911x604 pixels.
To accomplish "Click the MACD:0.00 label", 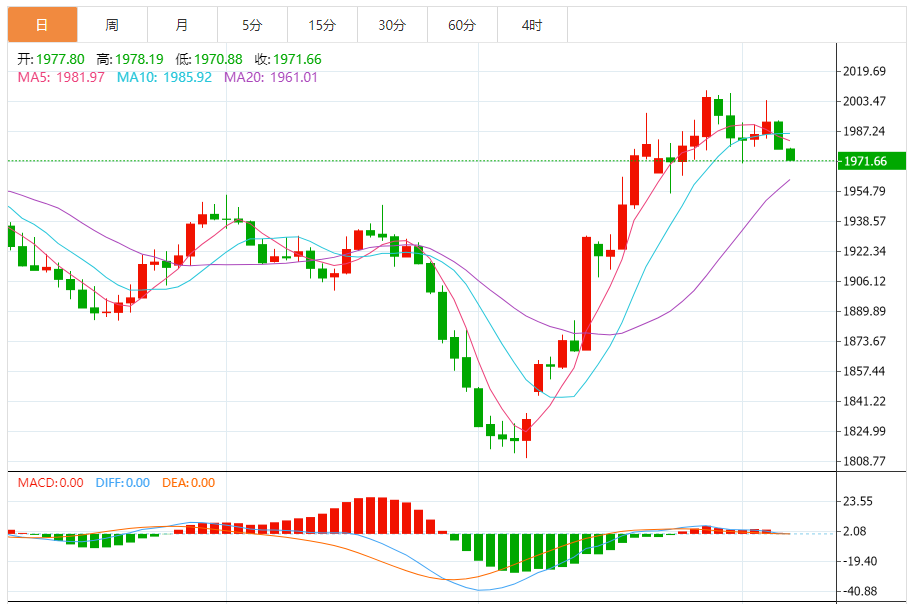I will (x=51, y=483).
